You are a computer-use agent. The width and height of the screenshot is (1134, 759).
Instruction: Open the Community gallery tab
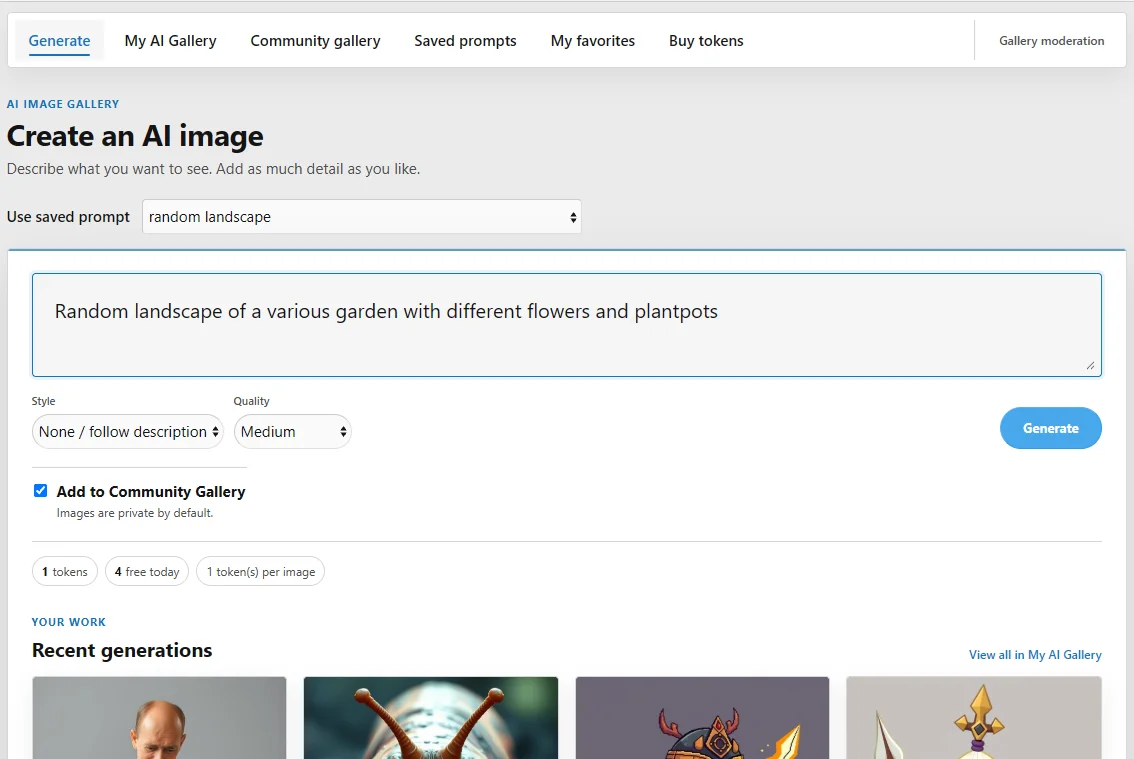pyautogui.click(x=315, y=41)
